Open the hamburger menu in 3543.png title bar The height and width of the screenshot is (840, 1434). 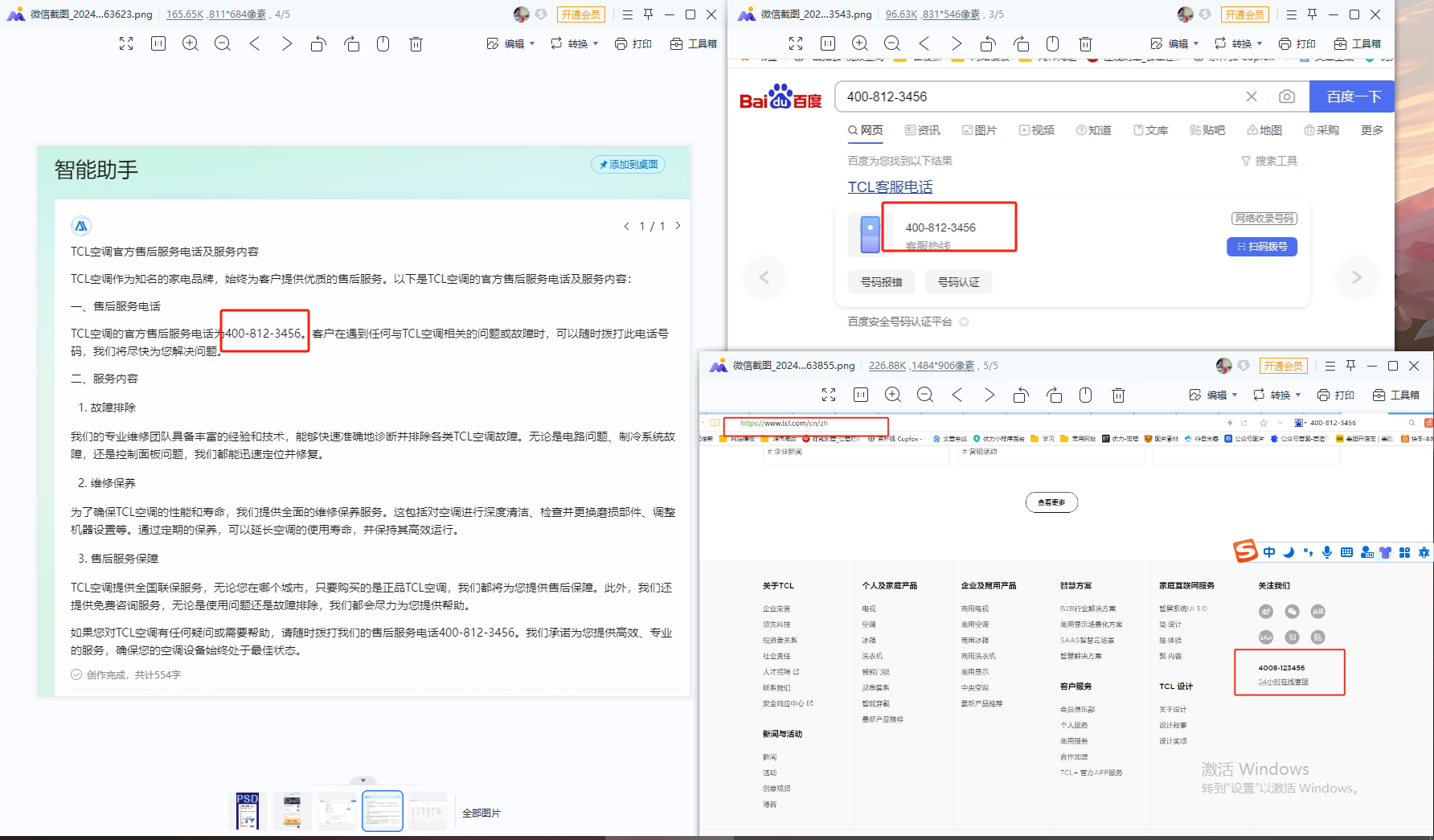coord(1292,14)
